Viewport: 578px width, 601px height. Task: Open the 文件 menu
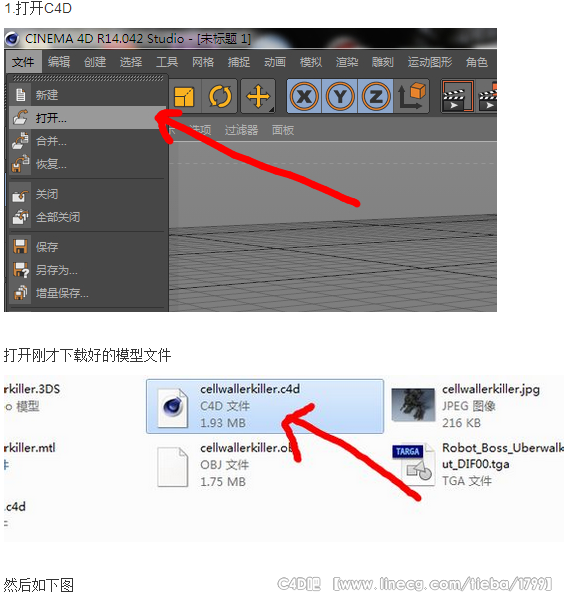[23, 62]
